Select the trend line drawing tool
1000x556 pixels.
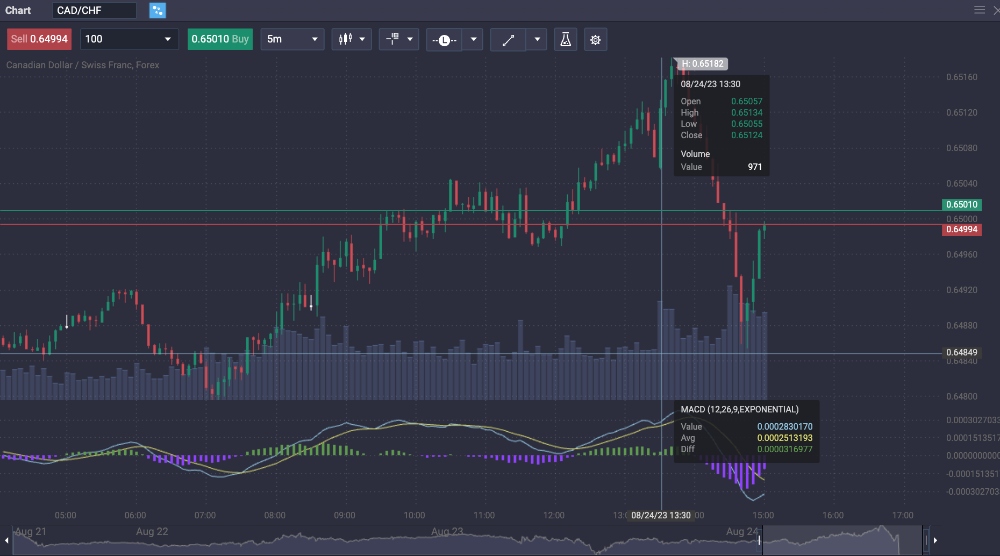point(508,40)
